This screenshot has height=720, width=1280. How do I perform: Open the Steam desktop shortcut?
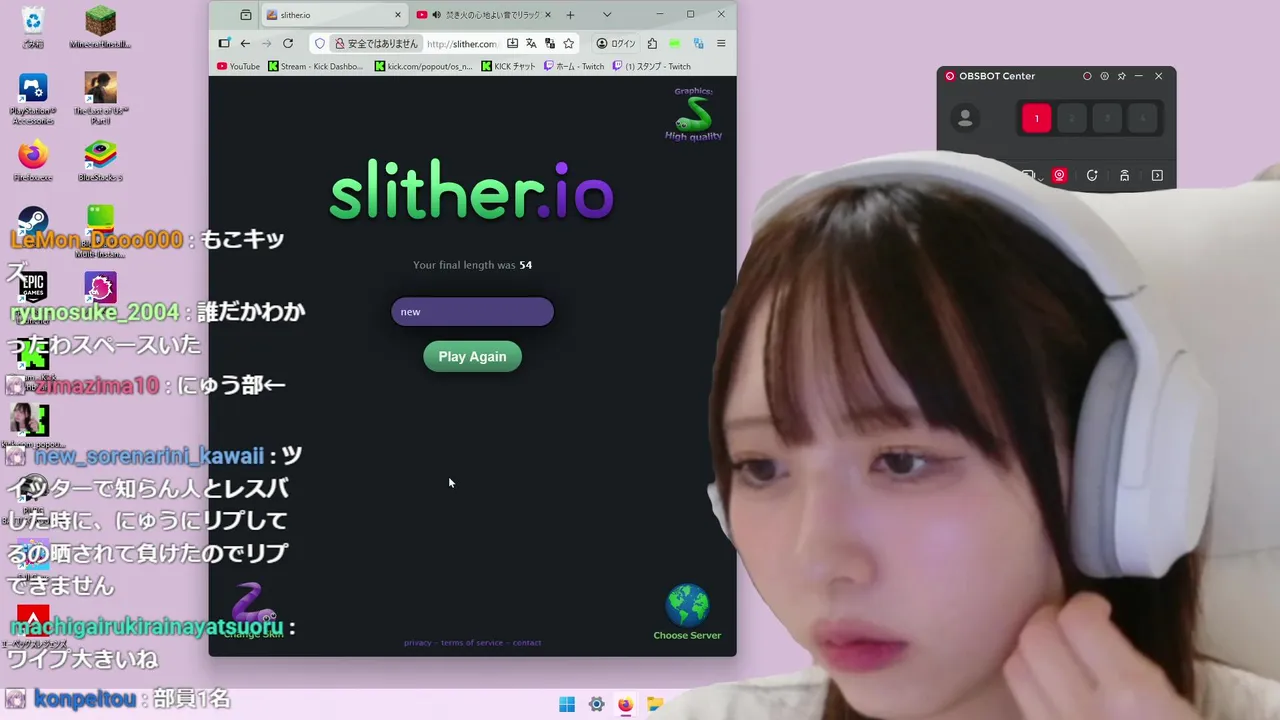(33, 222)
